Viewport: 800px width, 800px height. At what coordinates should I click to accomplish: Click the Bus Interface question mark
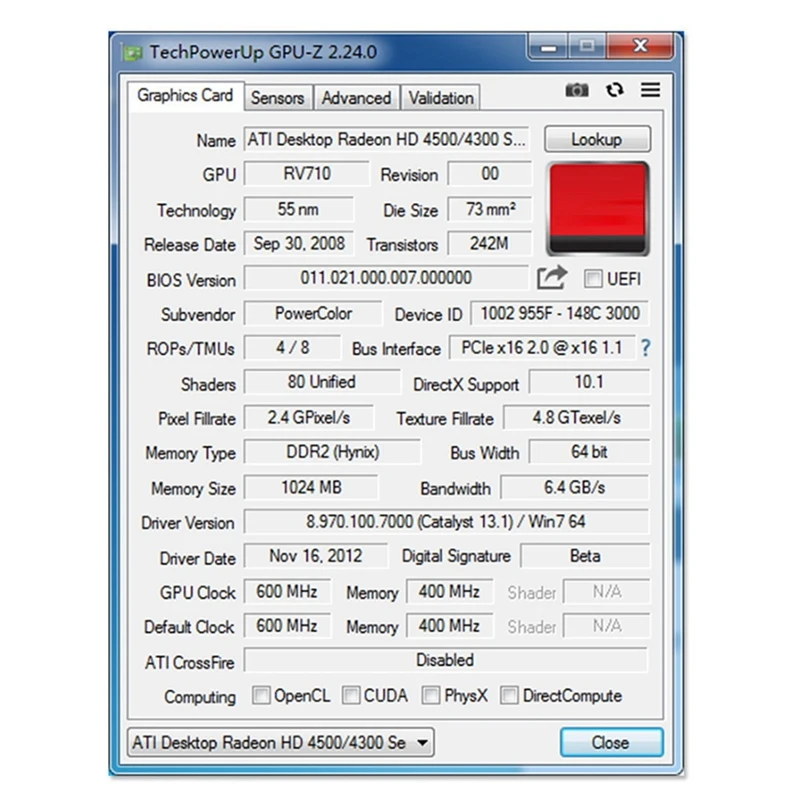[645, 348]
